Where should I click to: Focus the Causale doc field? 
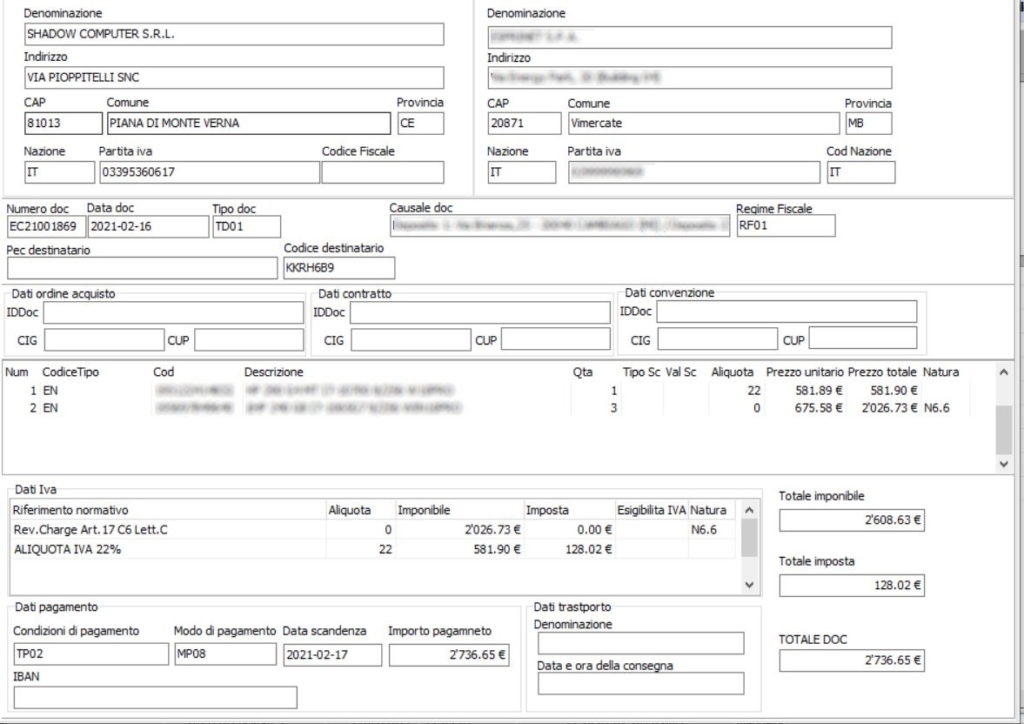[560, 226]
